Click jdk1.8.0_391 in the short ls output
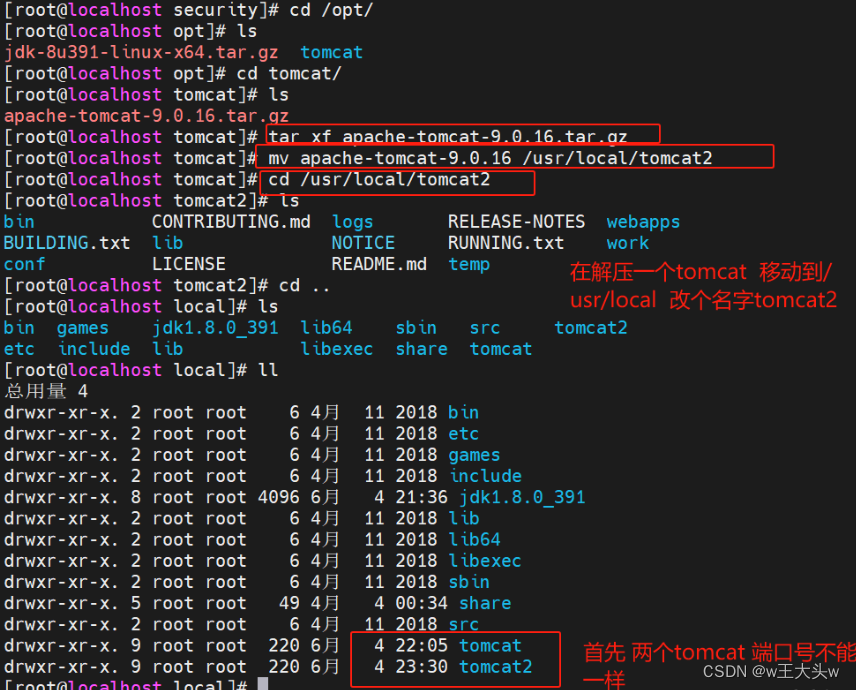856x690 pixels. [215, 328]
